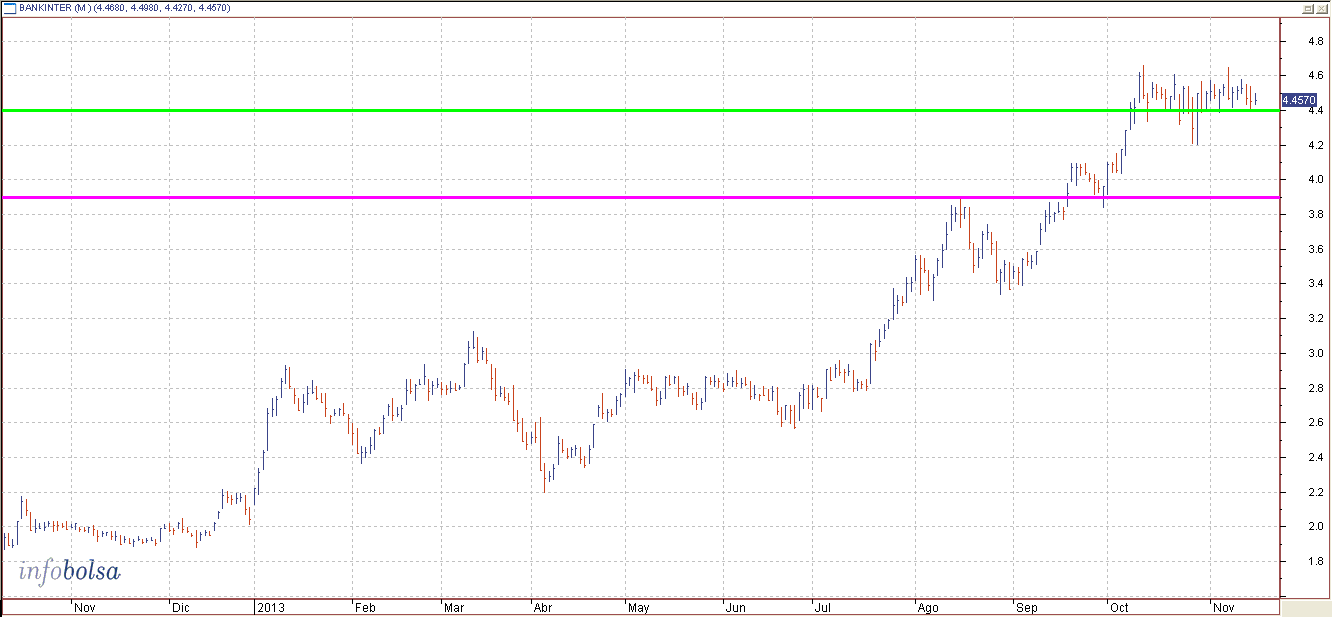Click the current price label 4.4570
Screen dimensions: 1332x617
pos(1299,100)
